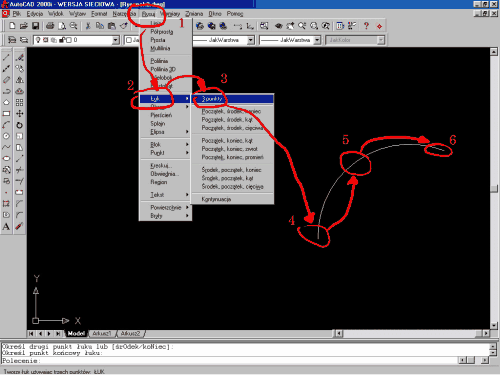
Task: Toggle the layer lock icon
Action: point(62,40)
